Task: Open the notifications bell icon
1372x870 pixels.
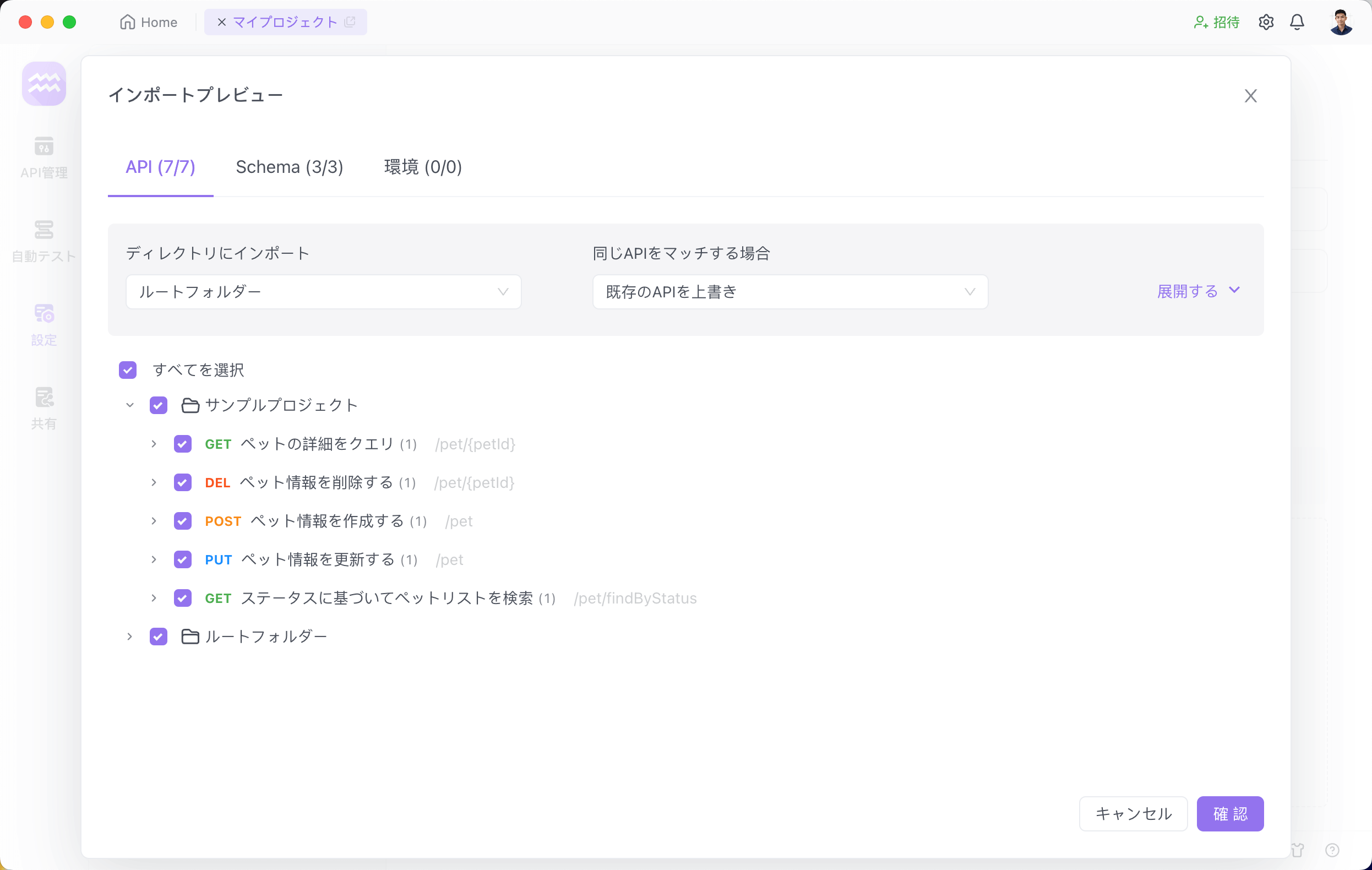Action: (1297, 22)
